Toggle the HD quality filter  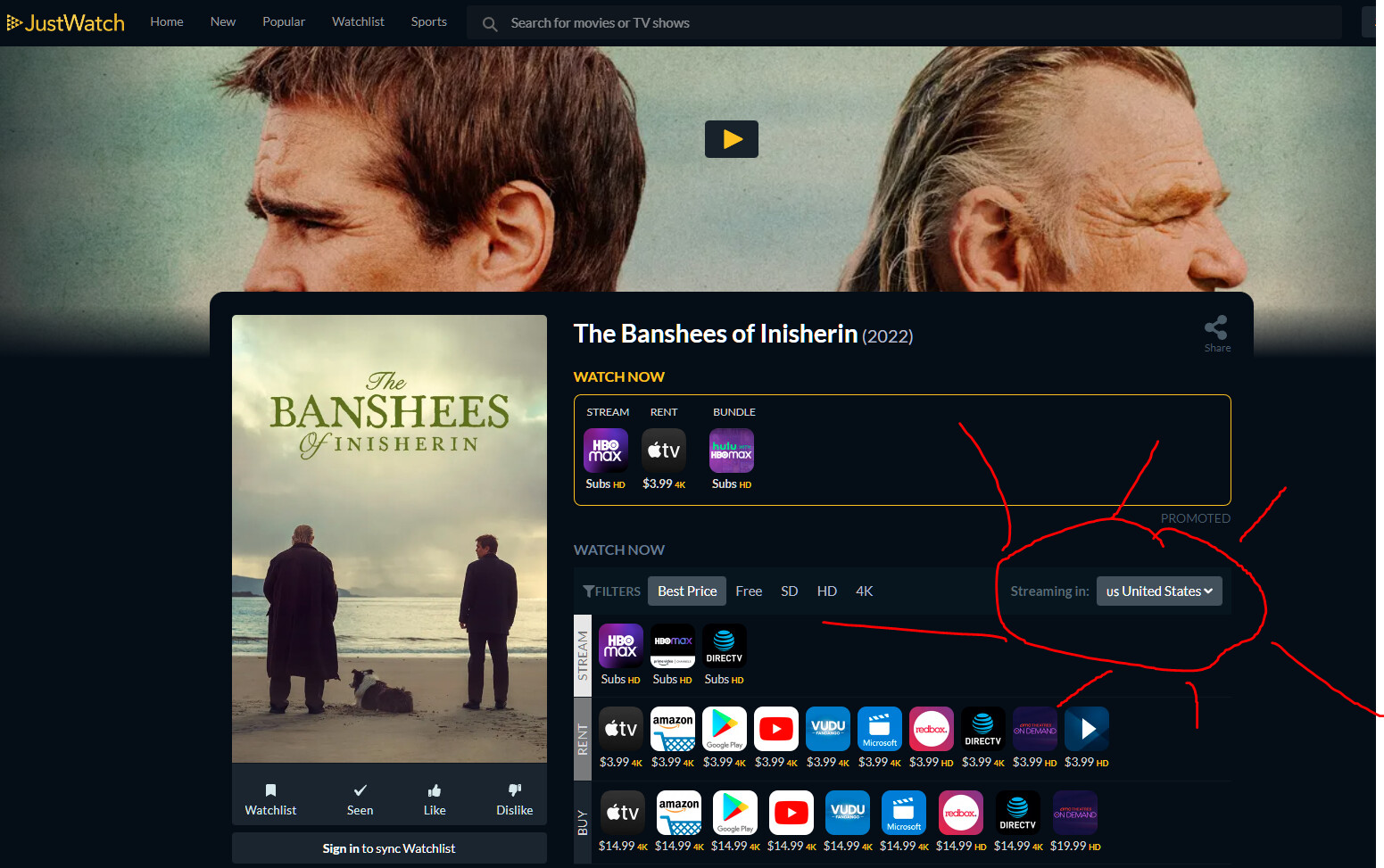pyautogui.click(x=827, y=591)
